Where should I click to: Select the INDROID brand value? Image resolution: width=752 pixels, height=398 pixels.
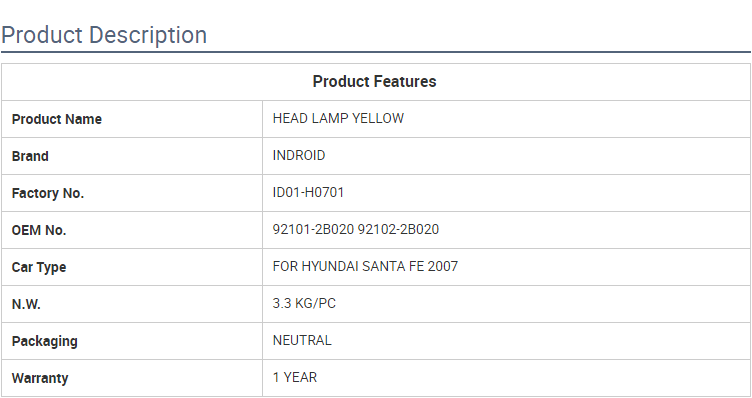tap(299, 155)
